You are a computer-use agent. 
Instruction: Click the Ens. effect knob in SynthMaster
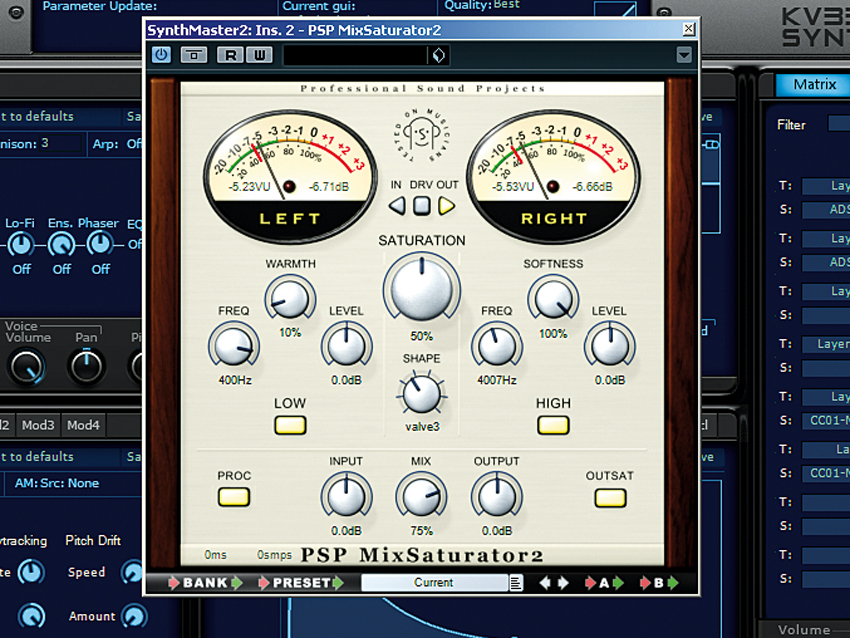pos(61,245)
